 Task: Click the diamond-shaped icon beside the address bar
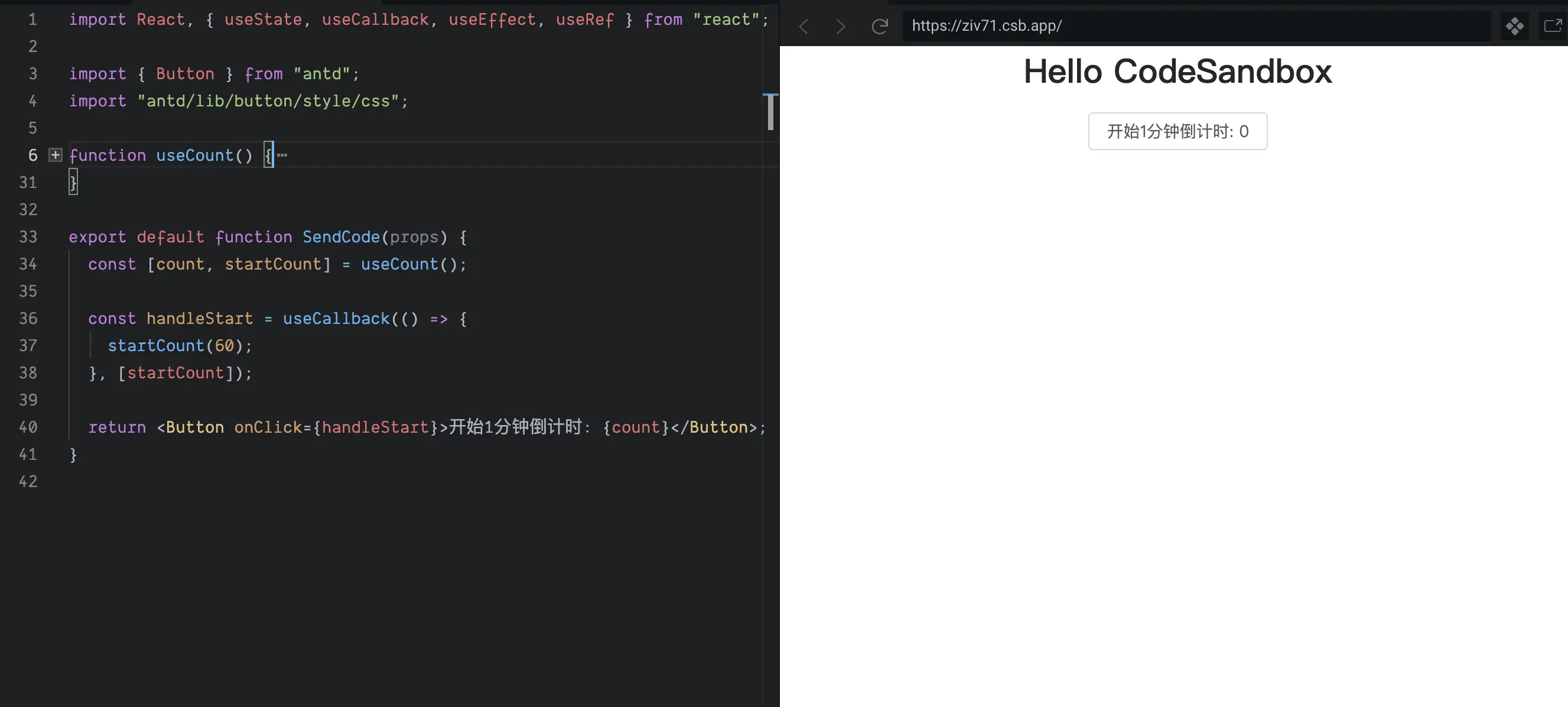pyautogui.click(x=1514, y=26)
